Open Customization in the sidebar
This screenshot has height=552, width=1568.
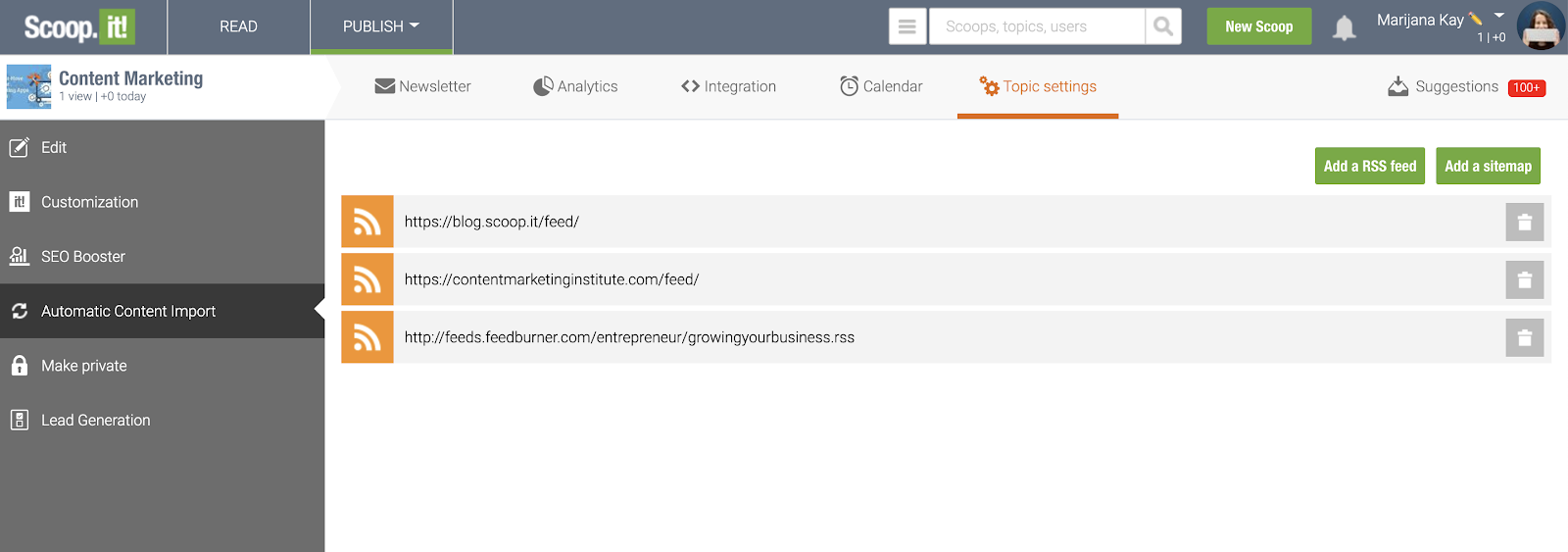(x=163, y=202)
